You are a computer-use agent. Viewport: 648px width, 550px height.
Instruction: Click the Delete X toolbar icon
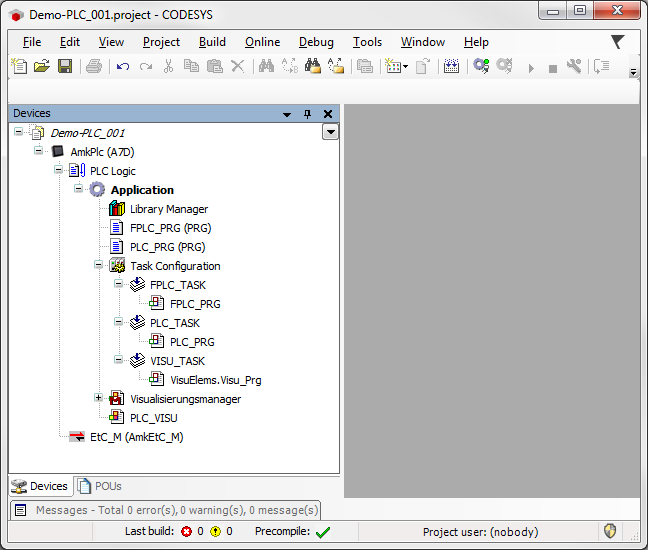pos(238,66)
